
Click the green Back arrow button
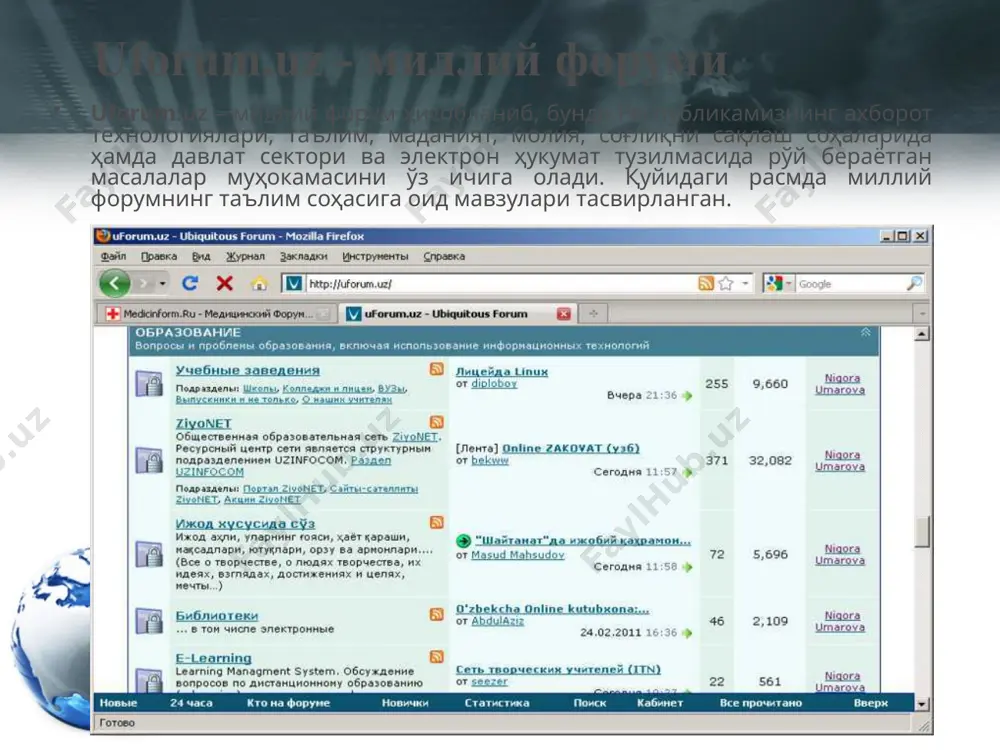pos(115,283)
